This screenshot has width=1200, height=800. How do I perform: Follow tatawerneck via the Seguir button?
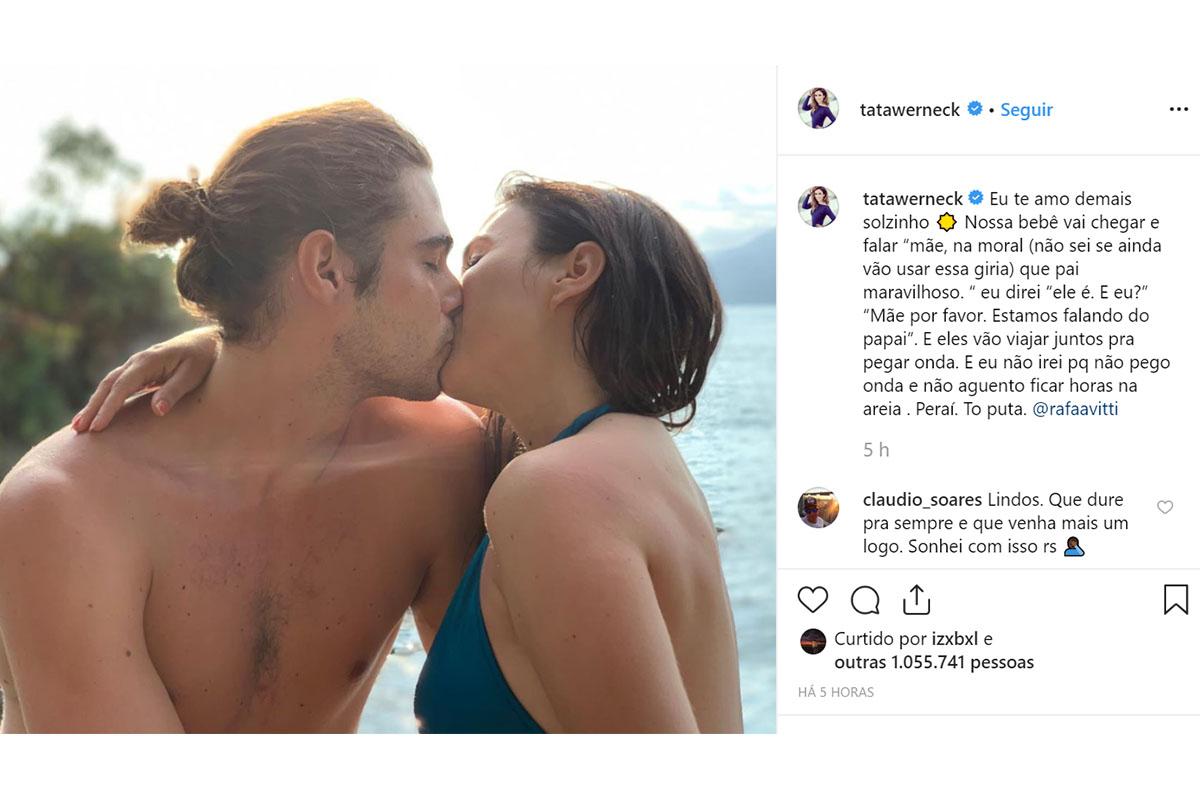point(1026,110)
